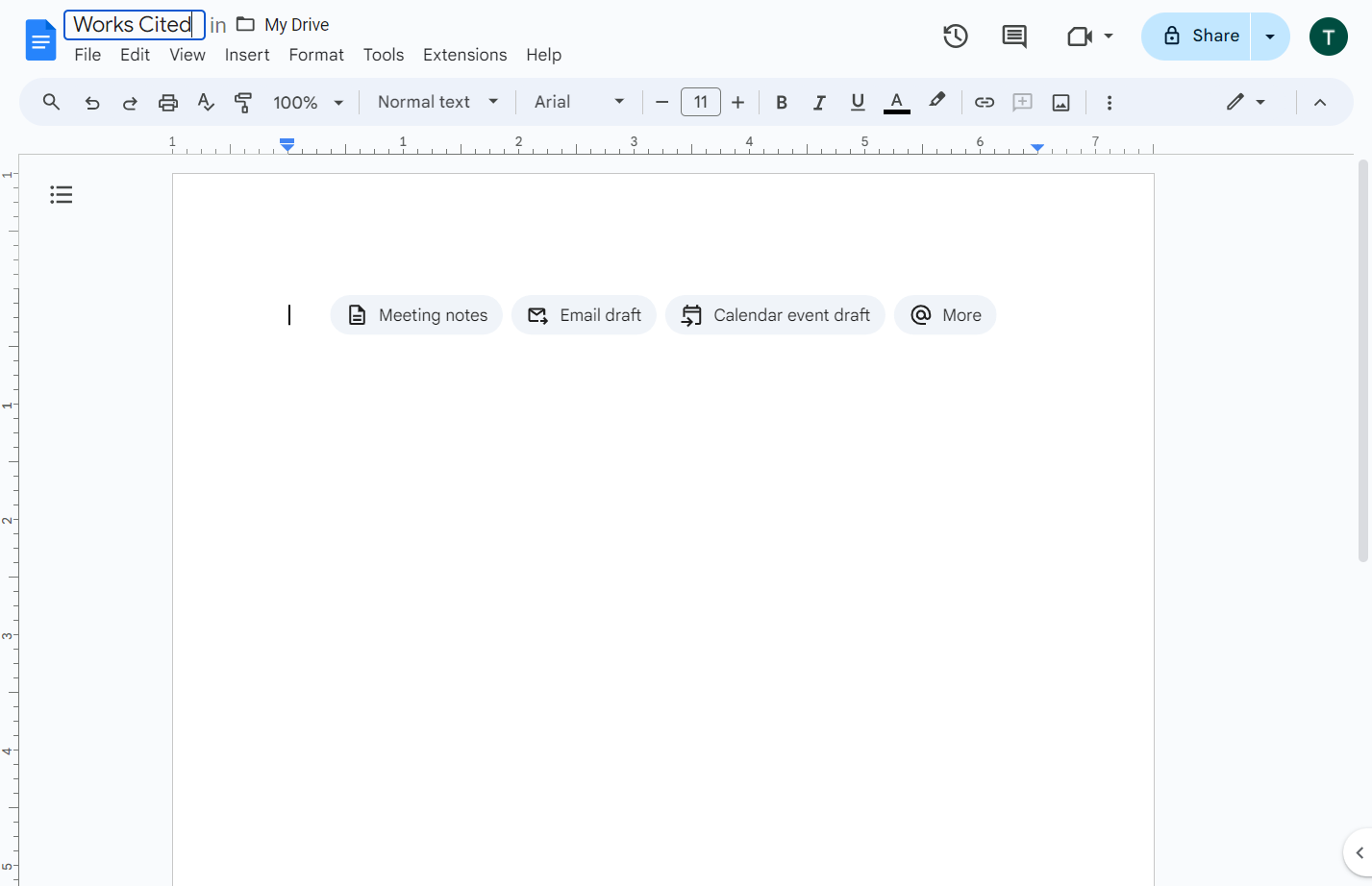Open the video call camera dropdown
Image resolution: width=1372 pixels, height=886 pixels.
[x=1090, y=37]
